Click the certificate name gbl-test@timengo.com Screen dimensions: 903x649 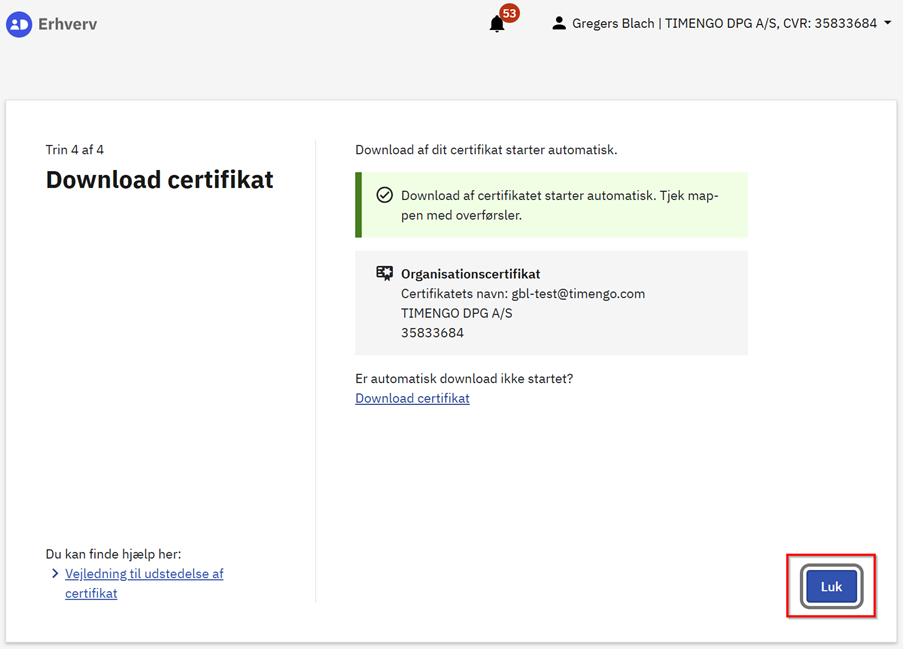pos(578,294)
